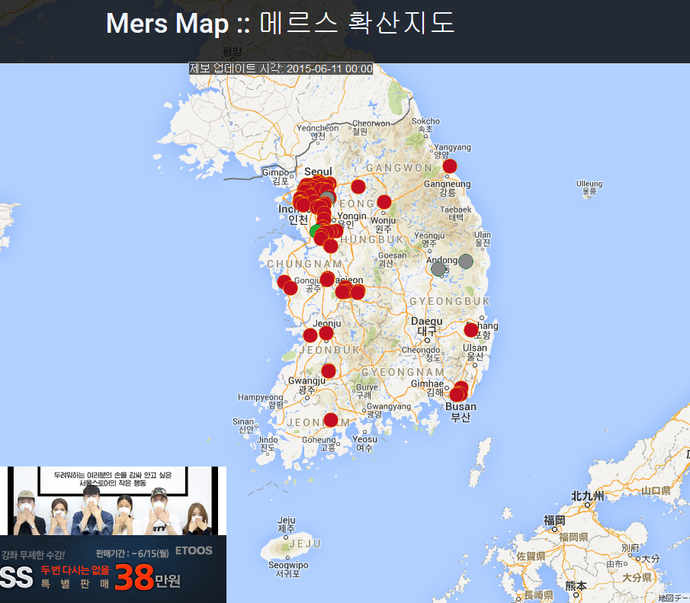Click the GYEONGBUK province label
This screenshot has height=603, width=690.
click(x=450, y=301)
